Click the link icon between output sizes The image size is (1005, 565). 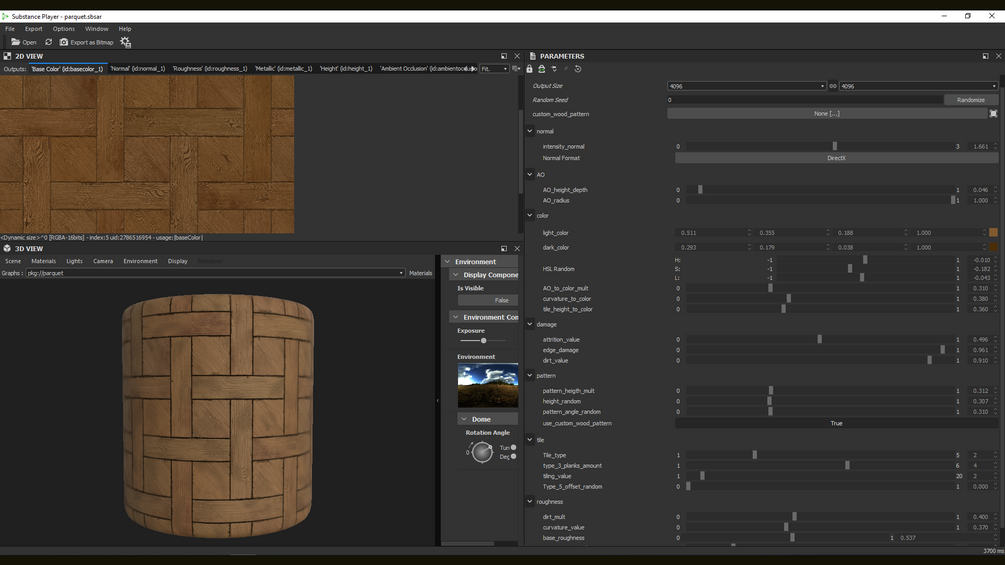[x=833, y=86]
